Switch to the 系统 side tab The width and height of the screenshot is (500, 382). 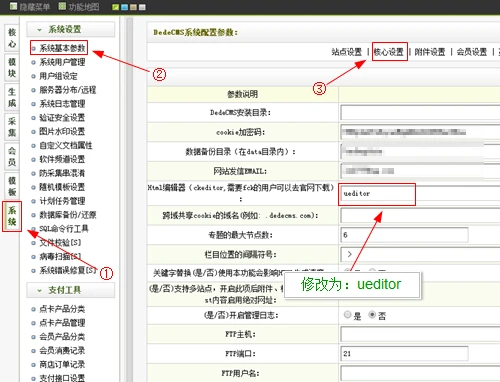(x=12, y=216)
